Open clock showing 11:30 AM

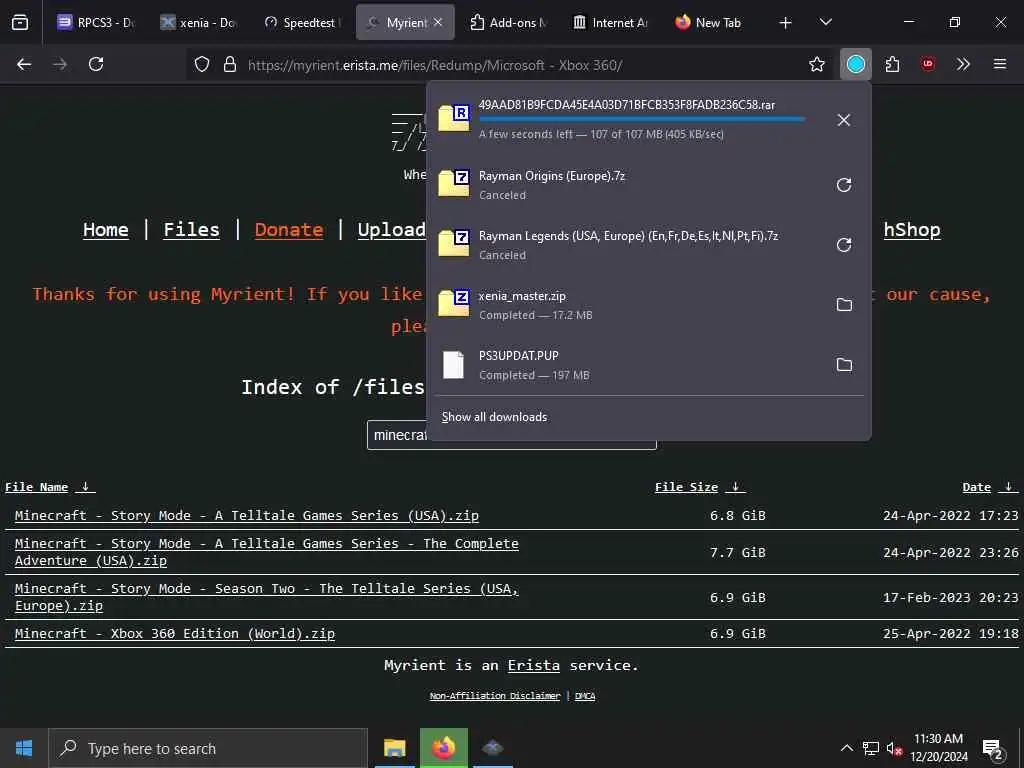click(938, 748)
